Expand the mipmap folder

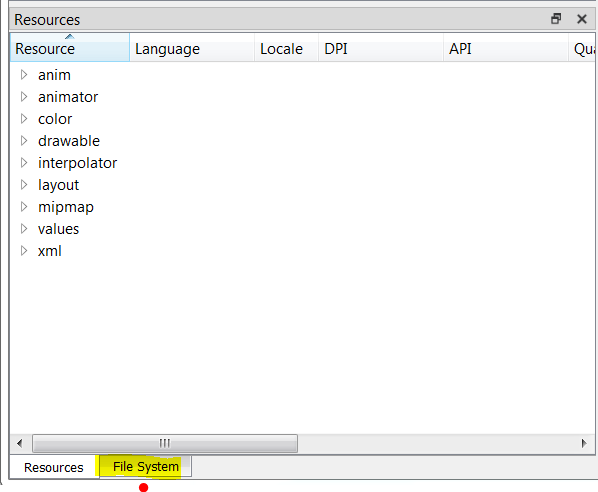(24, 207)
